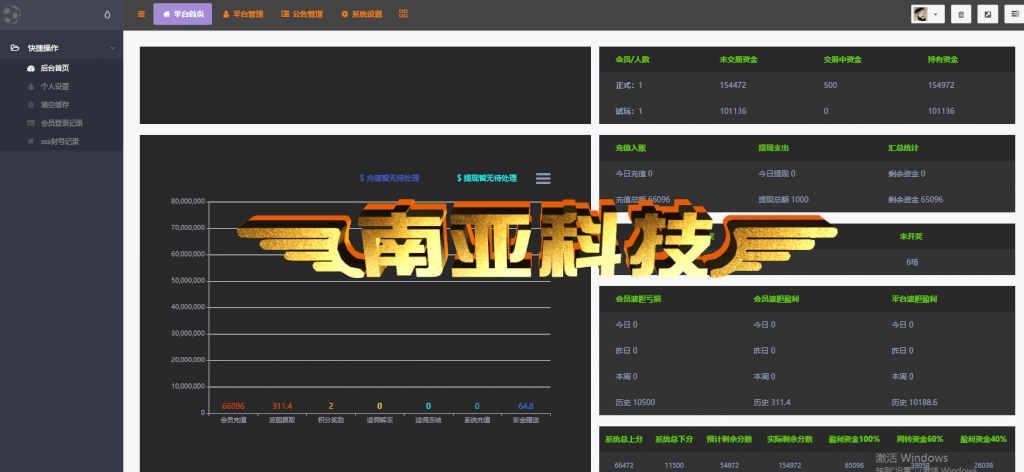1024x472 pixels.
Task: Click the 154472 untraded funds value
Action: pyautogui.click(x=733, y=86)
